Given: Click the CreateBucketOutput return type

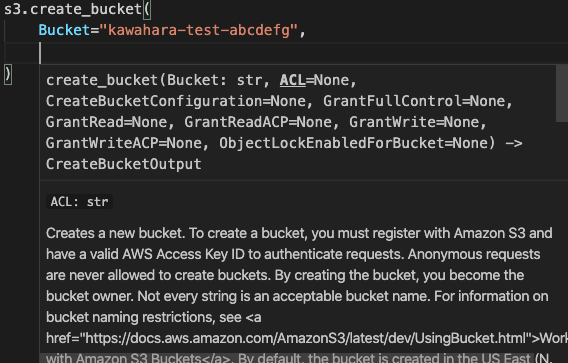Looking at the screenshot, I should 124,164.
